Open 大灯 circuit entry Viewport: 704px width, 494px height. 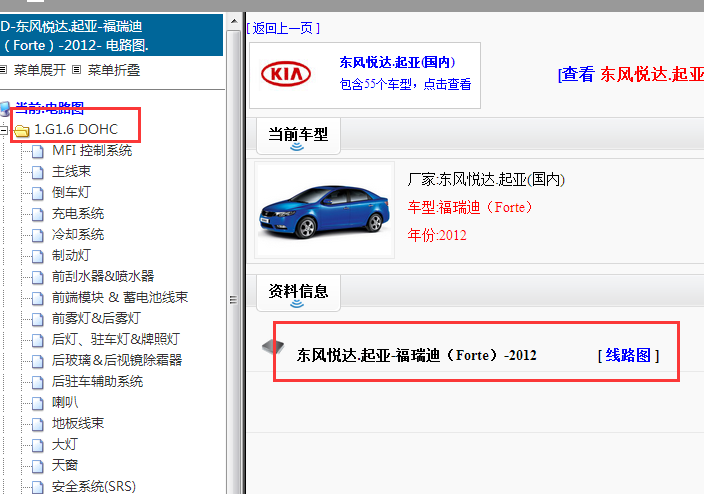[x=65, y=445]
